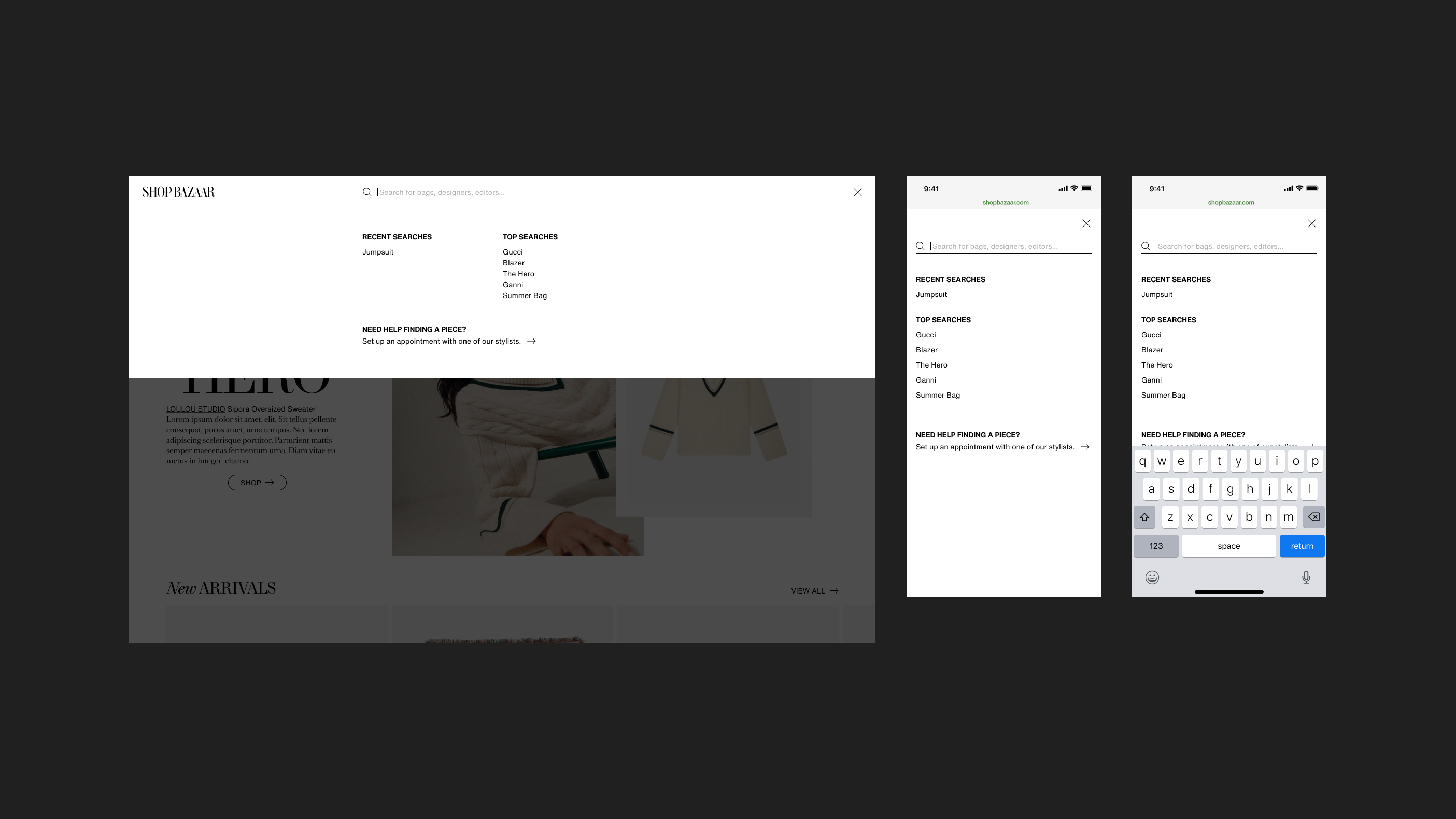Click the arrow next to stylists appointment text
The width and height of the screenshot is (1456, 819).
pos(531,341)
